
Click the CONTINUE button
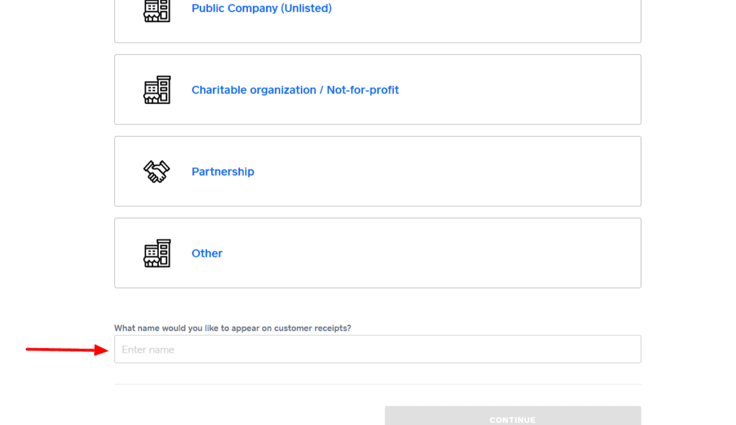coord(513,416)
